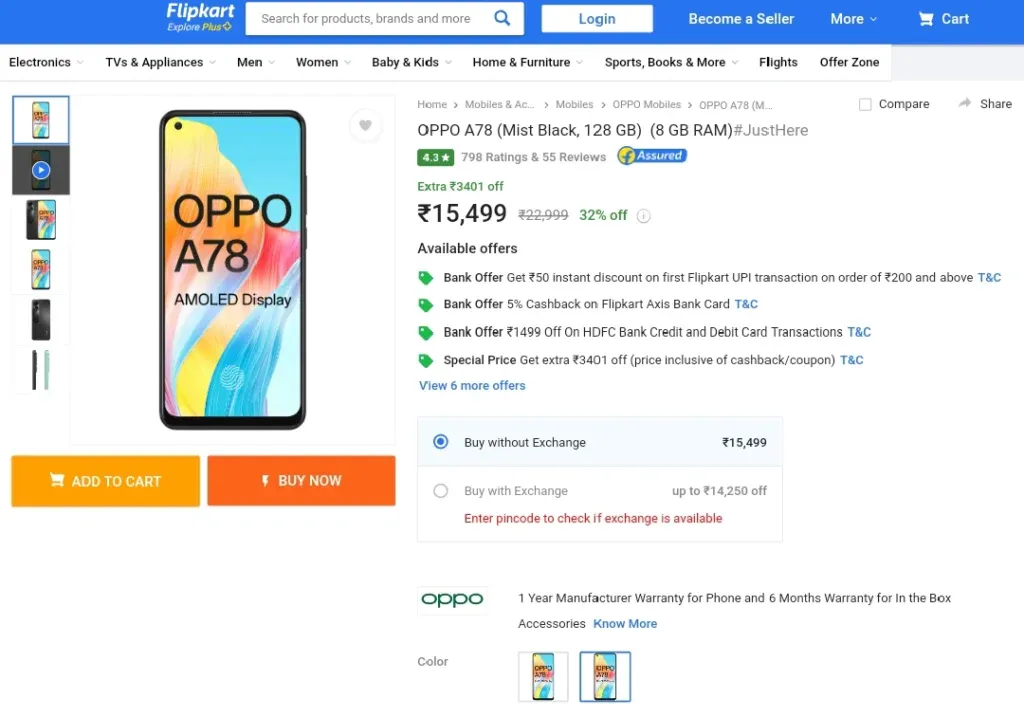The image size is (1024, 717).
Task: Click the price info icon beside 32% off
Action: 643,215
